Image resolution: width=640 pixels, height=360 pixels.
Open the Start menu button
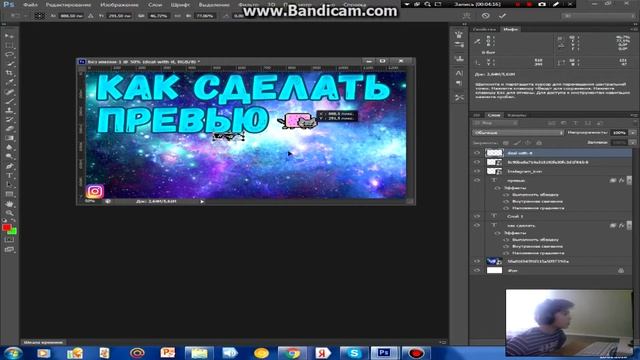coord(13,353)
